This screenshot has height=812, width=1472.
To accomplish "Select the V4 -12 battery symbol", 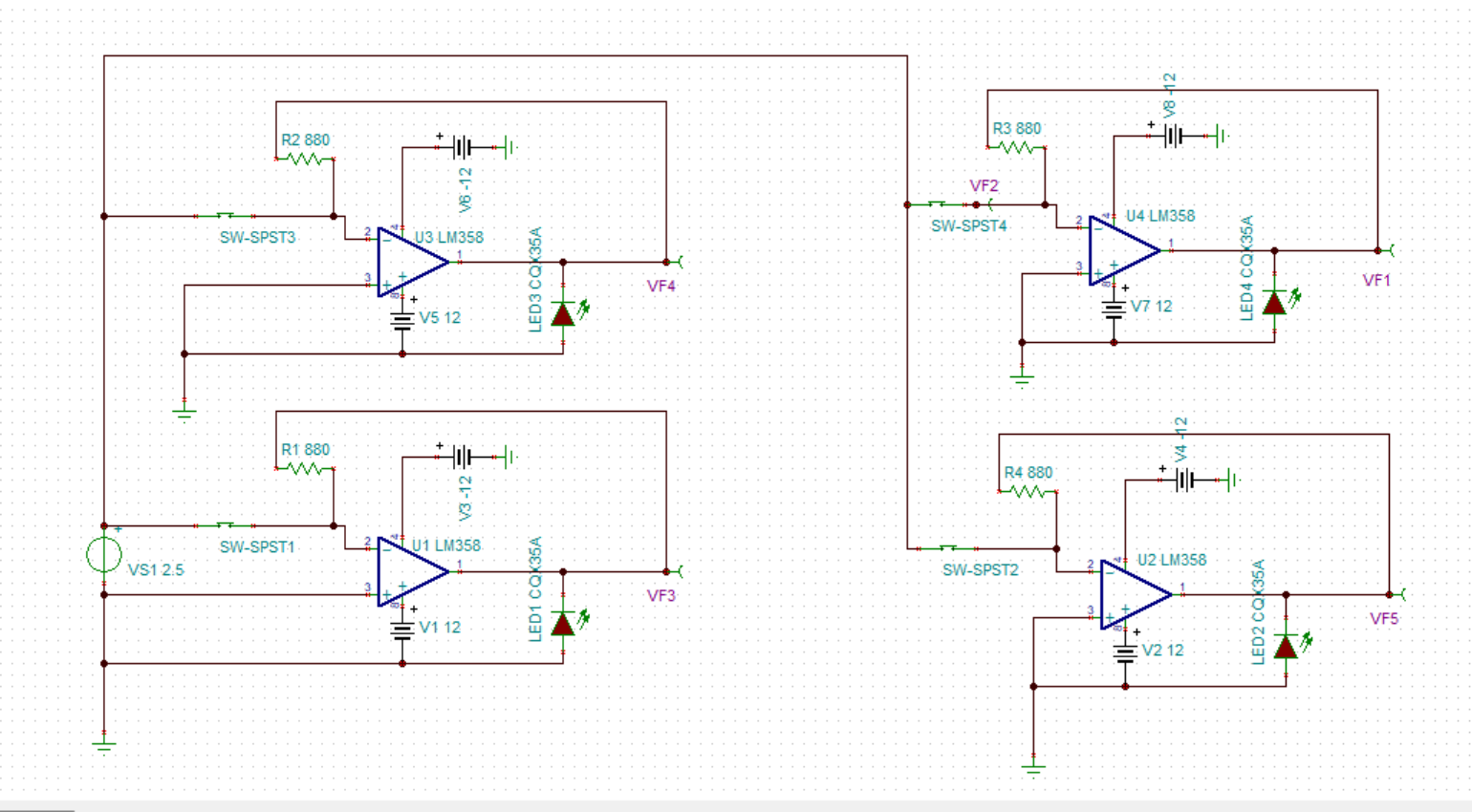I will point(1185,480).
